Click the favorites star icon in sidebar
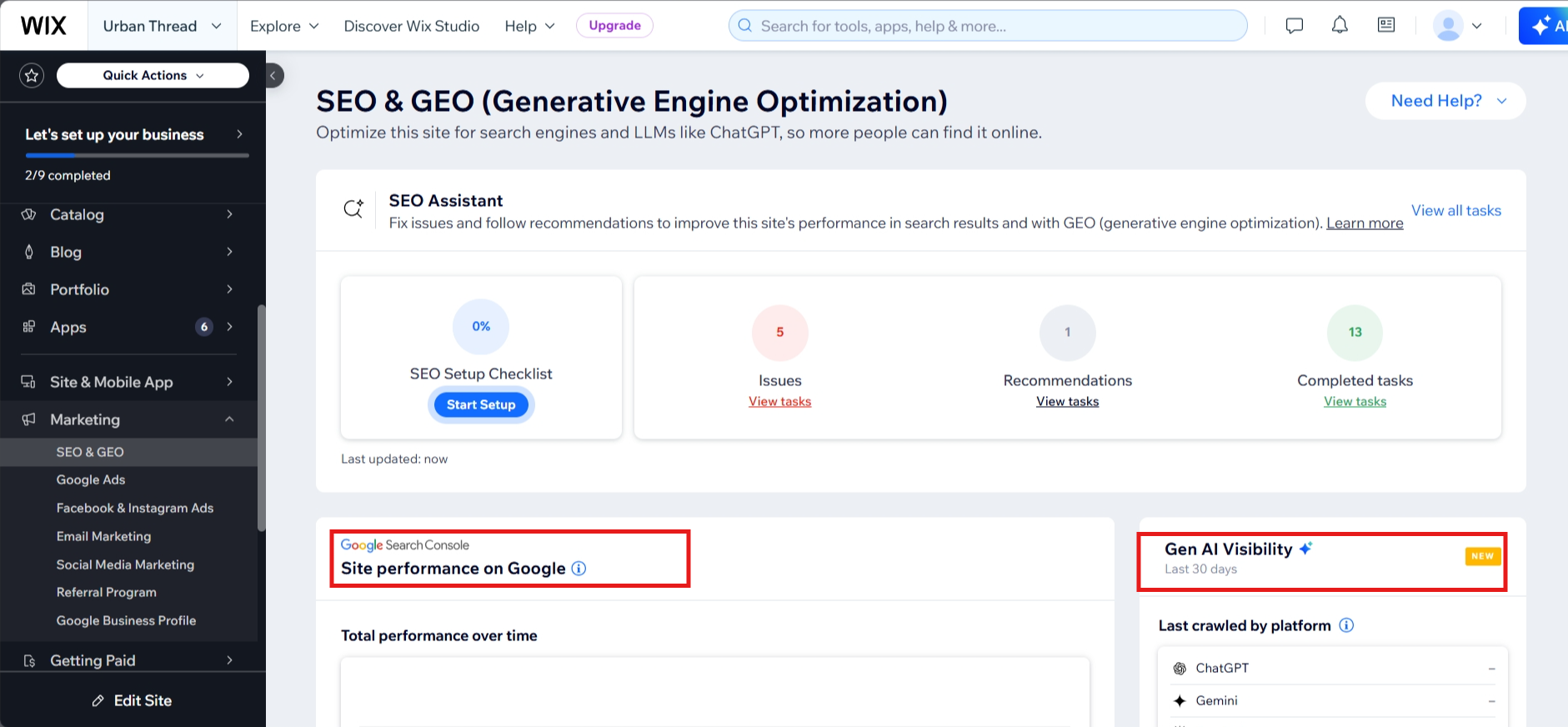 [32, 76]
